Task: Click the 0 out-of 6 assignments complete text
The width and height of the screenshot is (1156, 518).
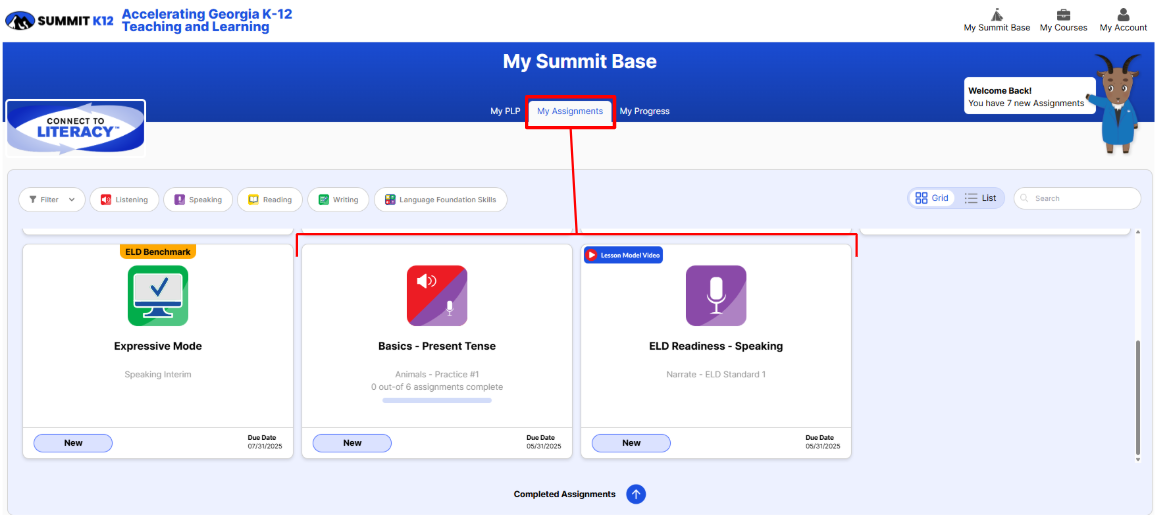Action: (x=437, y=387)
